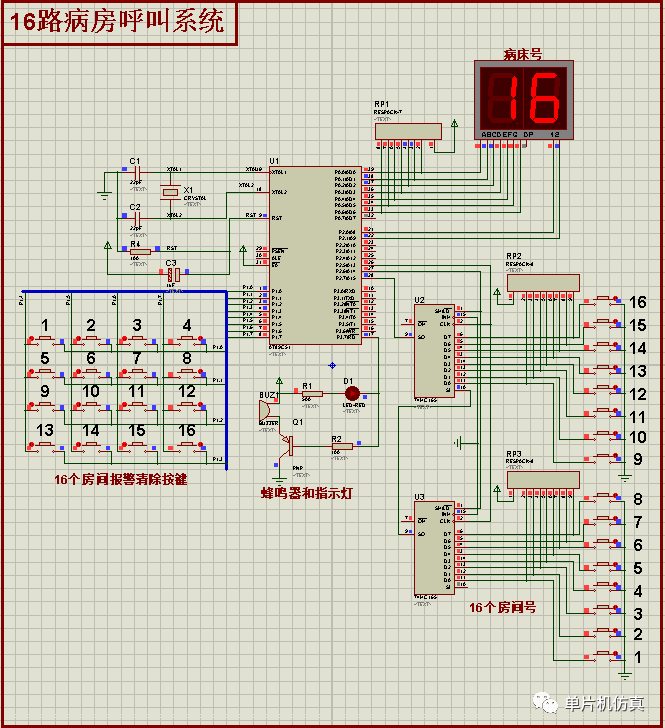Select the U1 microcontroller chip
This screenshot has width=665, height=728.
pyautogui.click(x=315, y=255)
